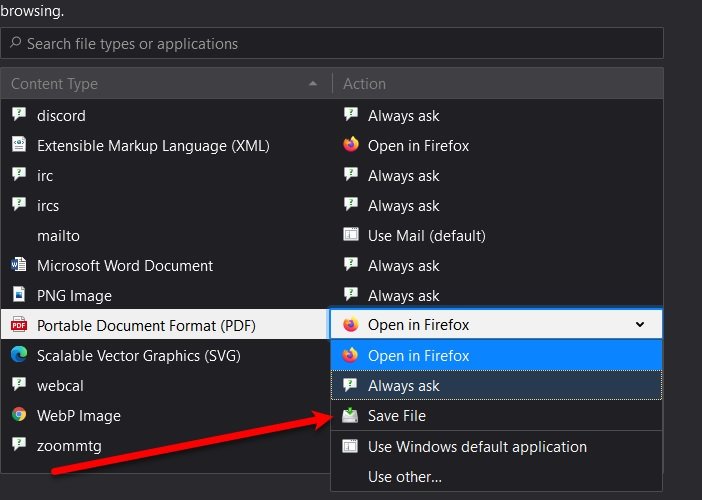This screenshot has height=500, width=702.
Task: Select the zoommtg content type row
Action: click(70, 446)
